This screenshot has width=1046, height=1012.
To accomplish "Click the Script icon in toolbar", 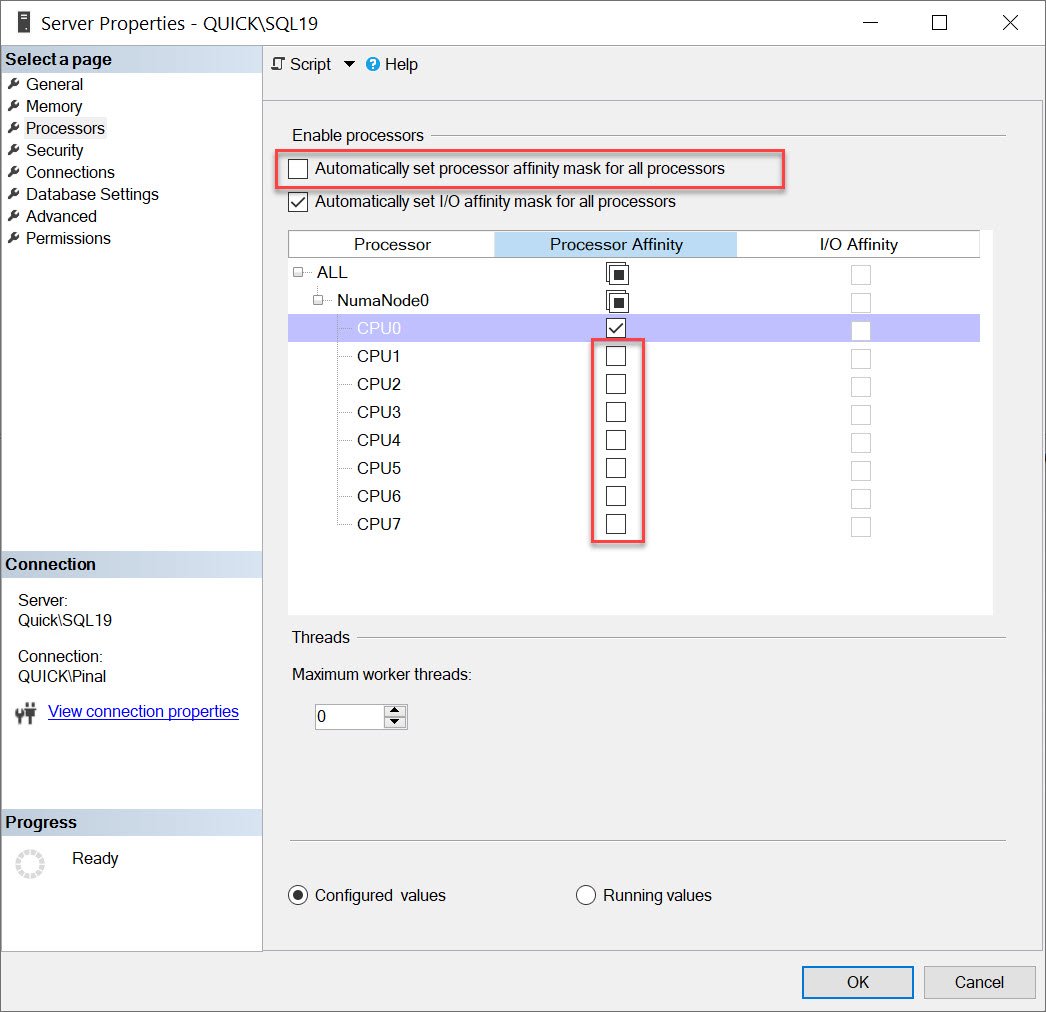I will (x=279, y=64).
